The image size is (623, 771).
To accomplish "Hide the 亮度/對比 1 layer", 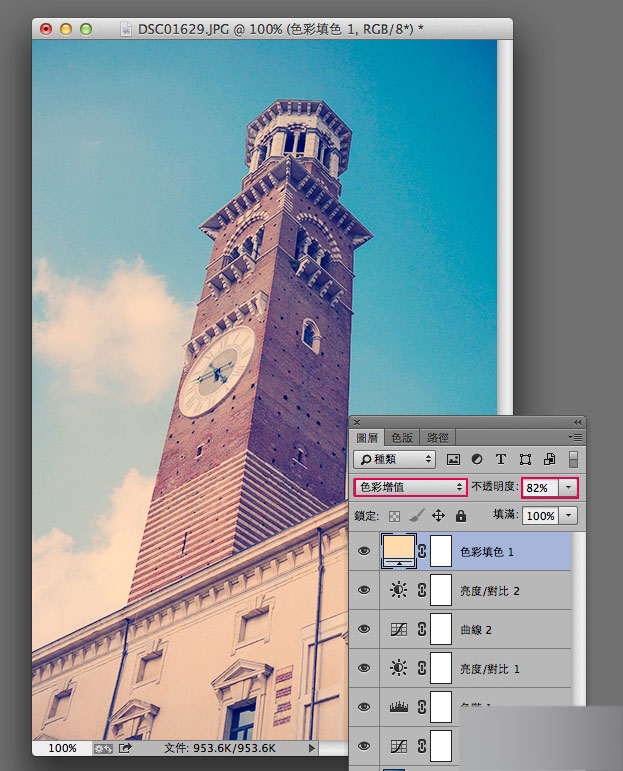I will (x=364, y=668).
